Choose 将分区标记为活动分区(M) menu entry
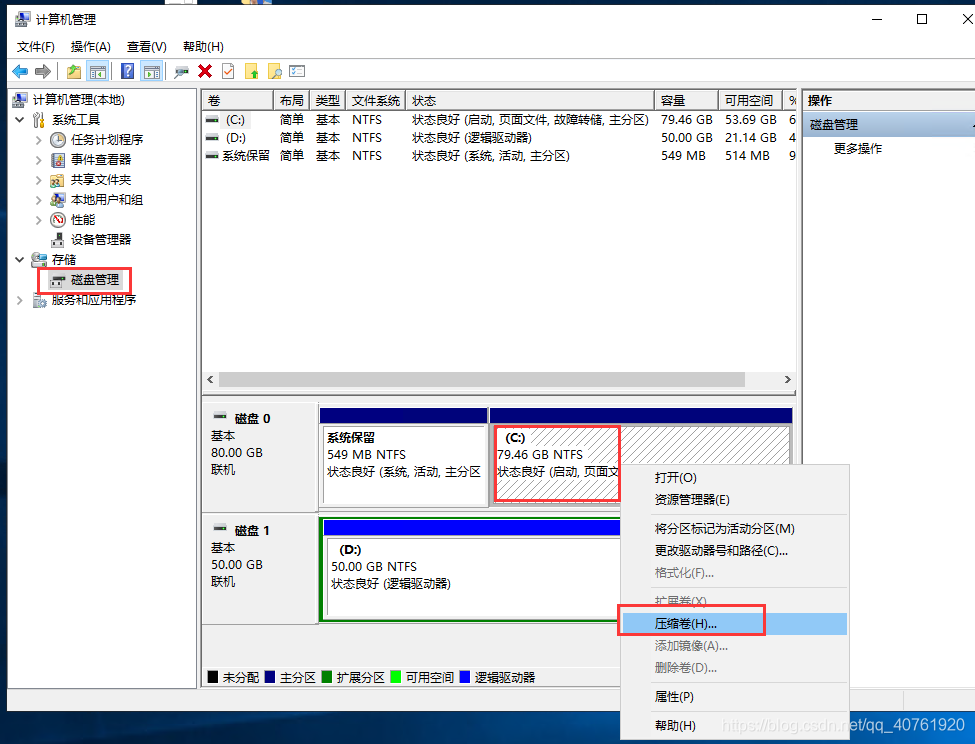975x744 pixels. pos(734,528)
